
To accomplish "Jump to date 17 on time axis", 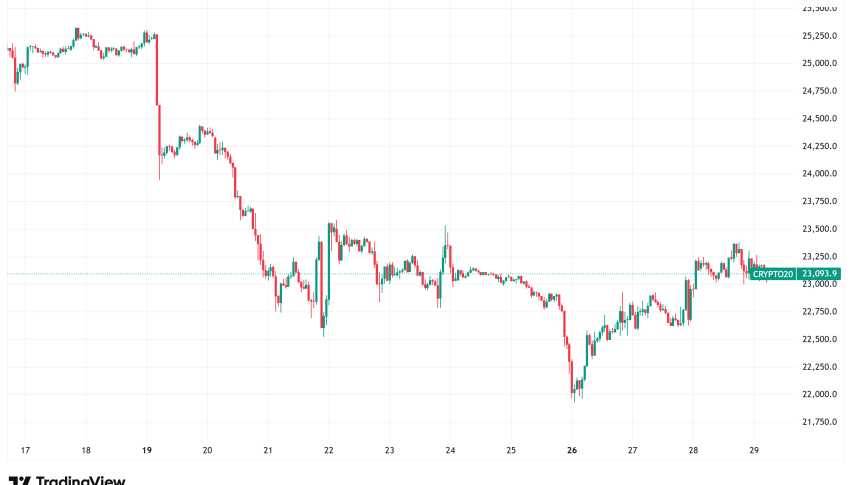I will coord(25,451).
